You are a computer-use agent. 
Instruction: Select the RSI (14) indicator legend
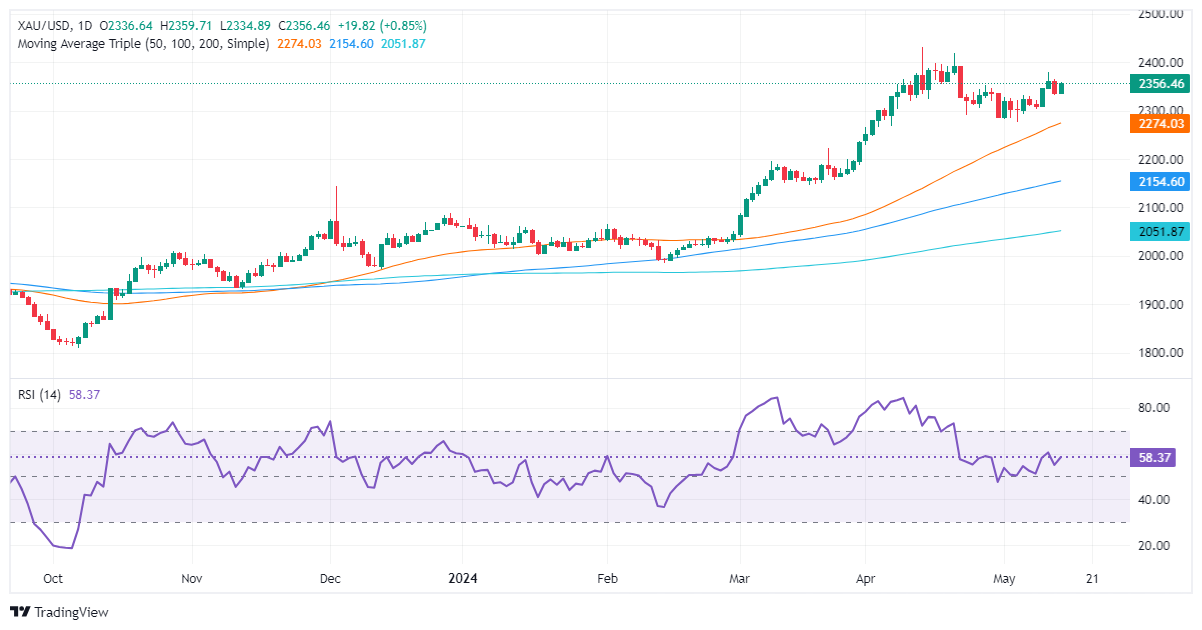pos(39,395)
